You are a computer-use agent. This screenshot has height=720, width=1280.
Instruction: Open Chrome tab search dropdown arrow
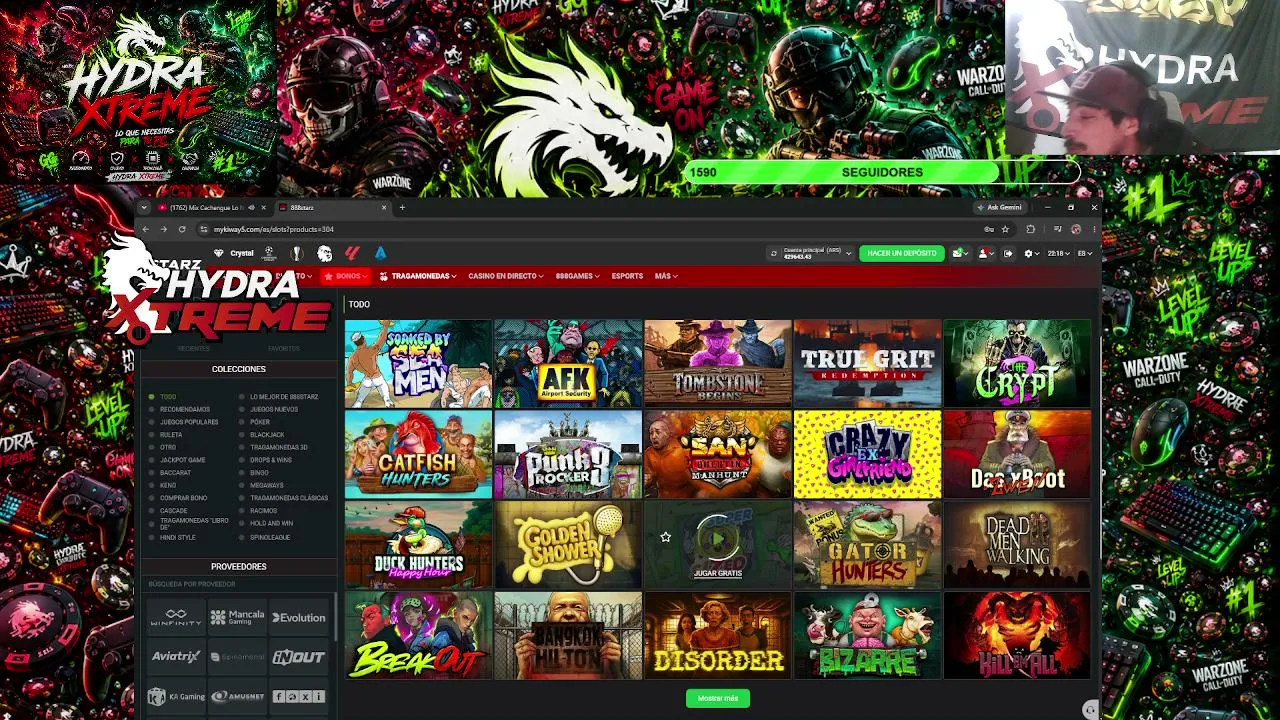pyautogui.click(x=144, y=207)
